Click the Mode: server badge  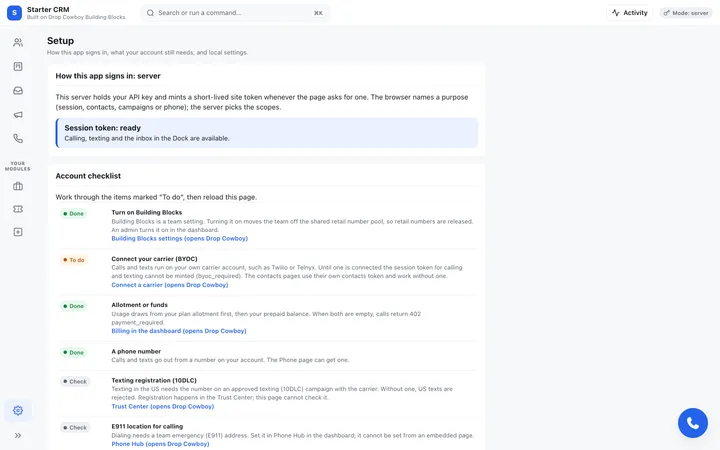point(686,13)
